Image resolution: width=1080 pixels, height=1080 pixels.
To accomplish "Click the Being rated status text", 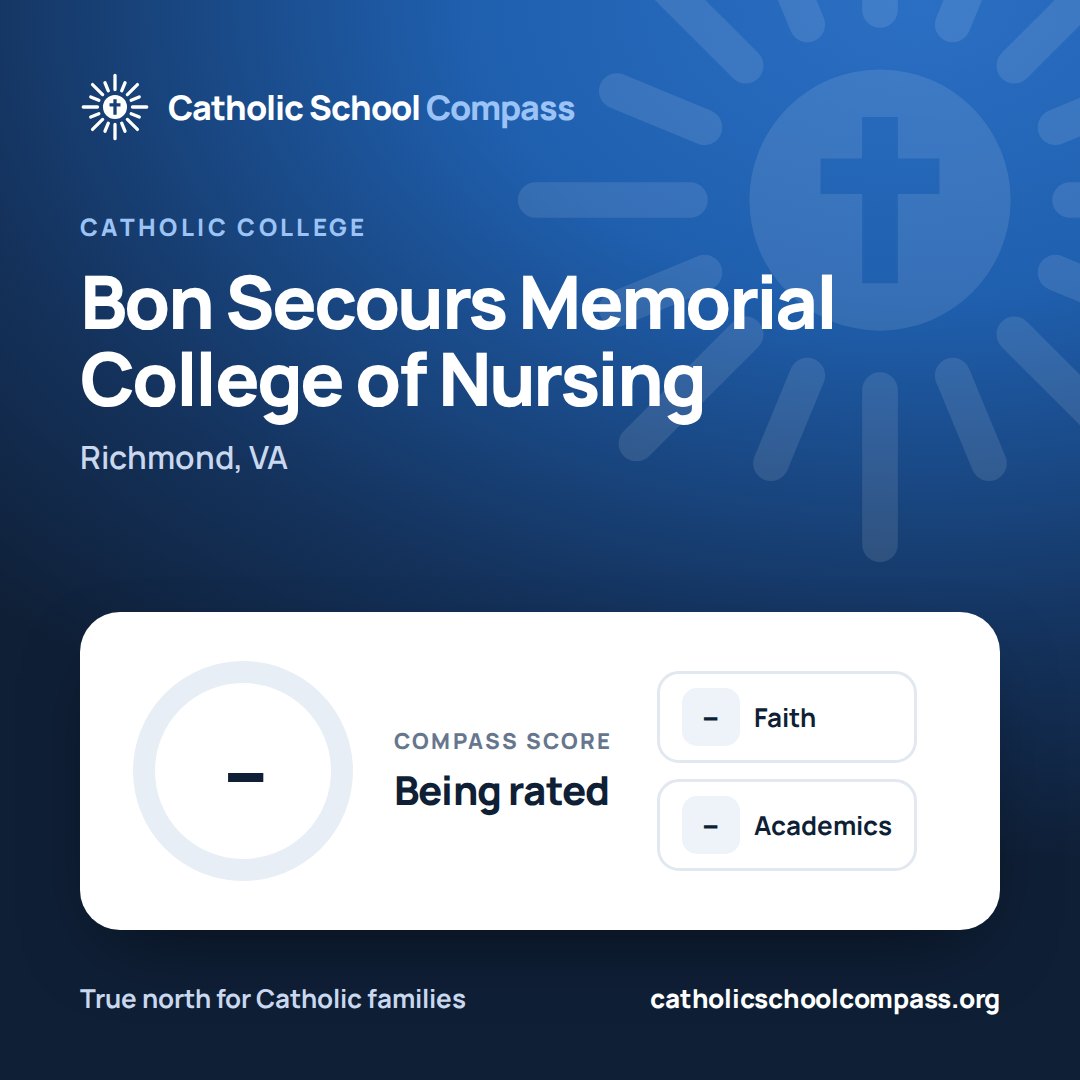I will 501,791.
